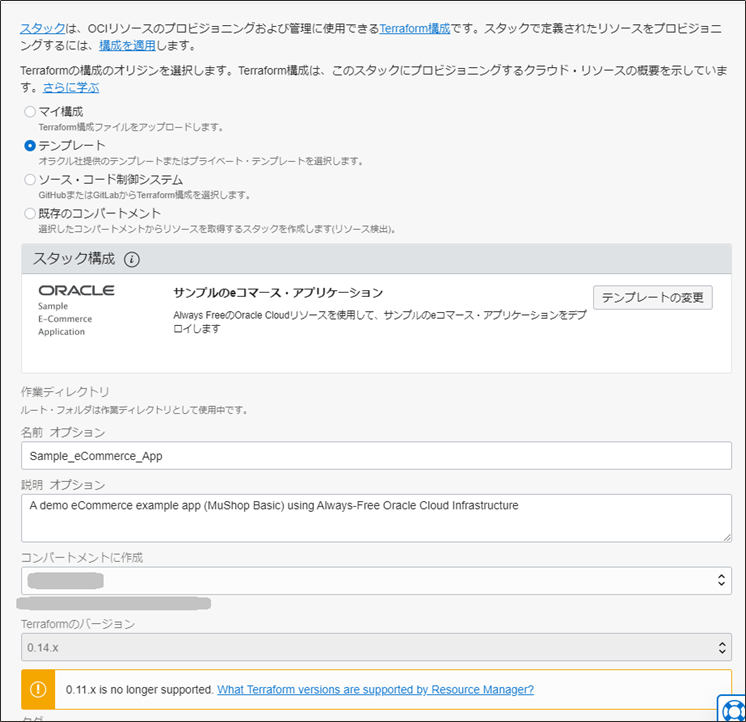
Task: Click into the 説明 description textarea
Action: 375,518
